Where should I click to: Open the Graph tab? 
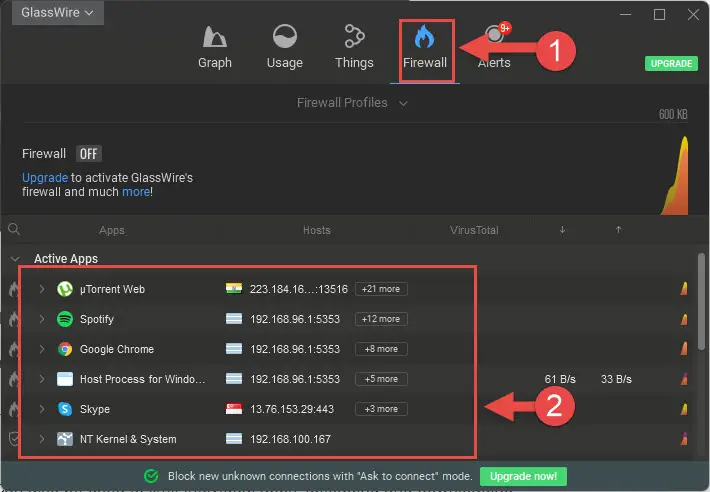(x=215, y=47)
